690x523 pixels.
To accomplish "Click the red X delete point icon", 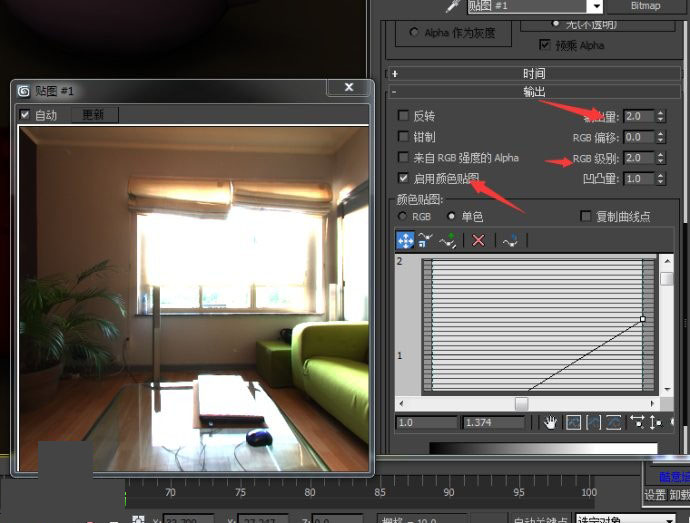I will (478, 240).
